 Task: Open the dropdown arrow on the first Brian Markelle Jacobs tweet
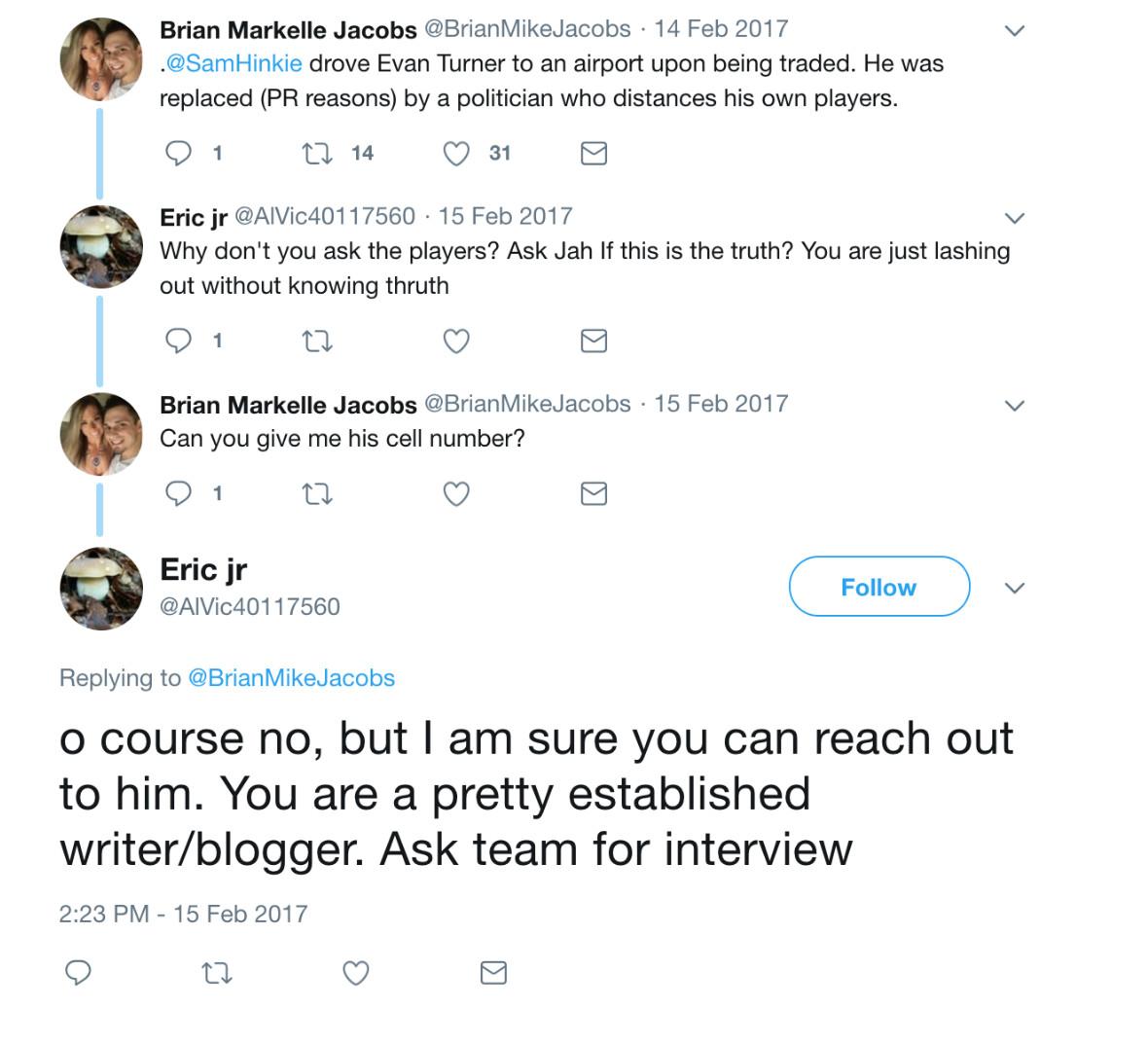[x=1014, y=31]
